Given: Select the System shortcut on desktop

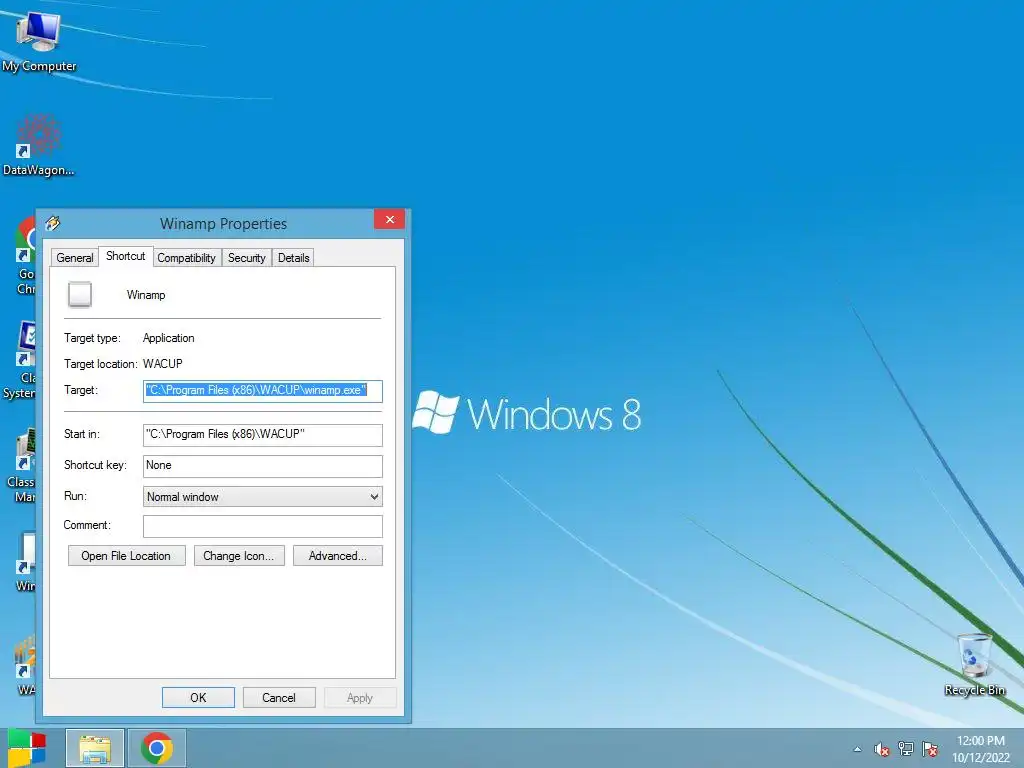Looking at the screenshot, I should point(20,360).
